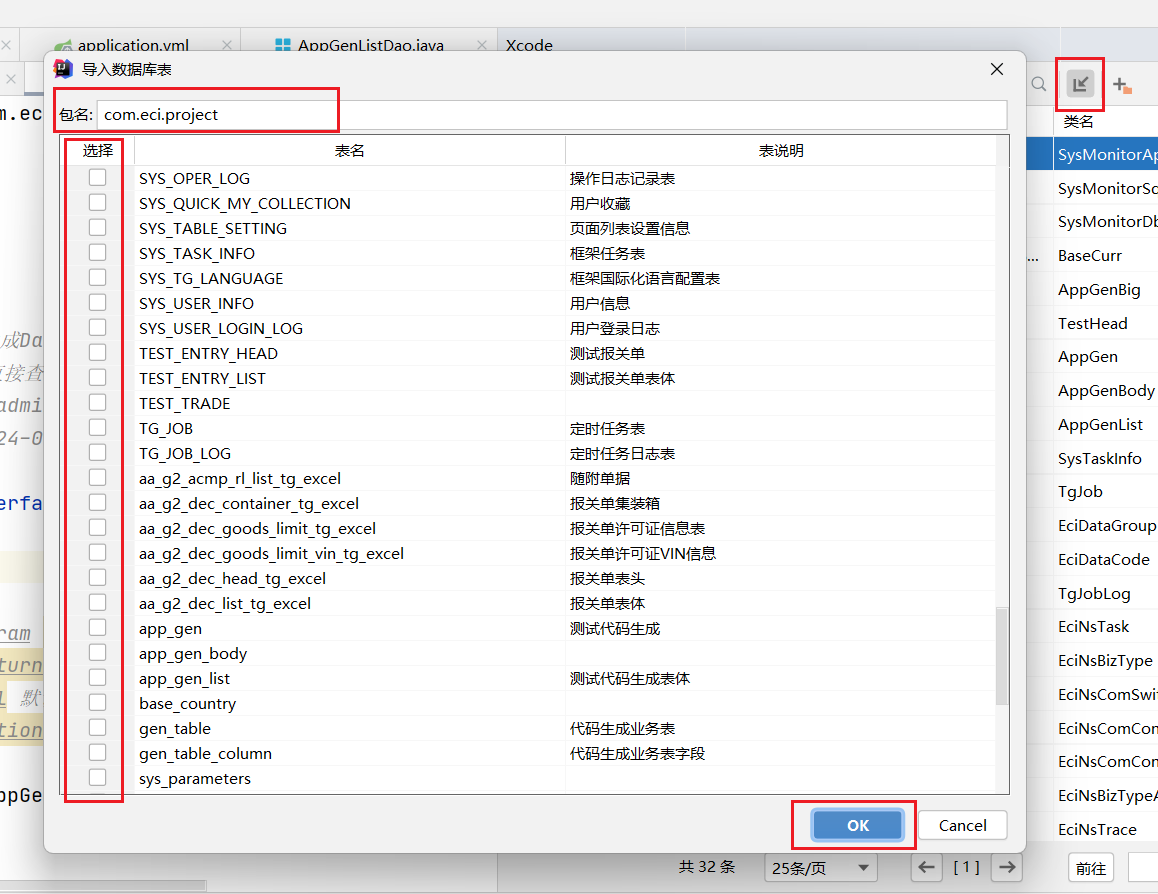The height and width of the screenshot is (894, 1158).
Task: Check the gen_table checkbox
Action: [97, 727]
